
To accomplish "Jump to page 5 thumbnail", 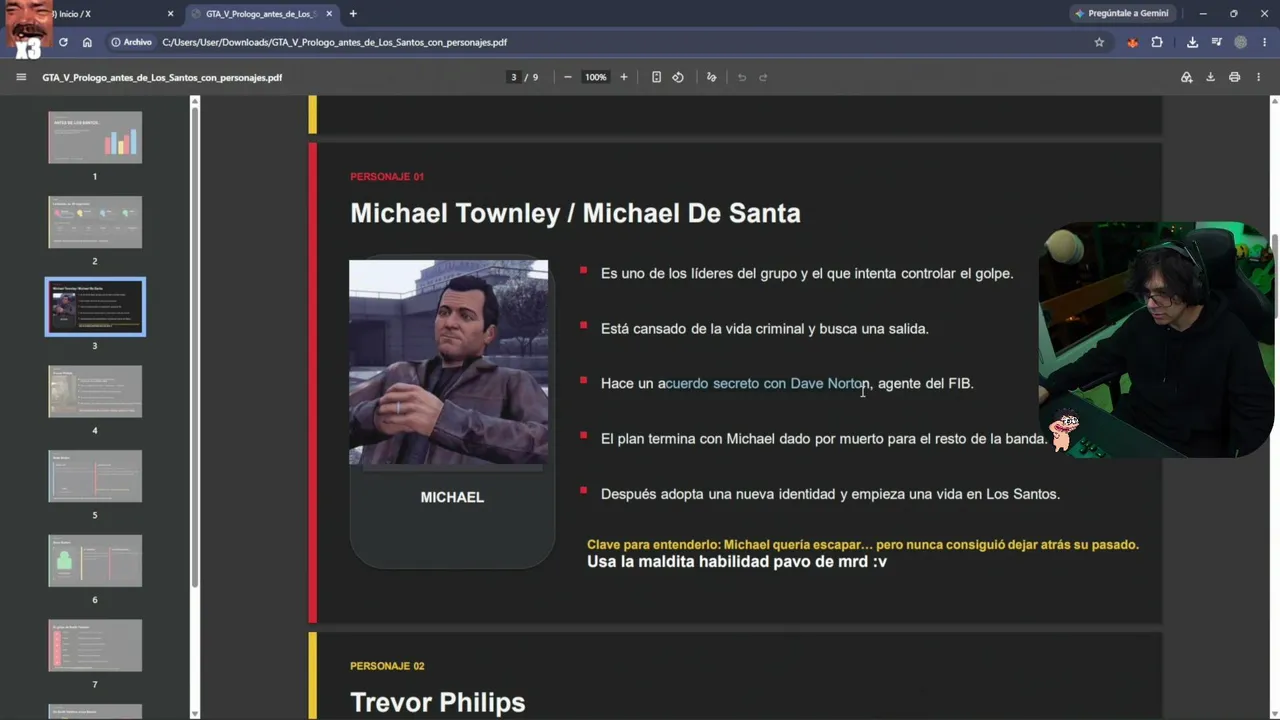I will pyautogui.click(x=95, y=476).
